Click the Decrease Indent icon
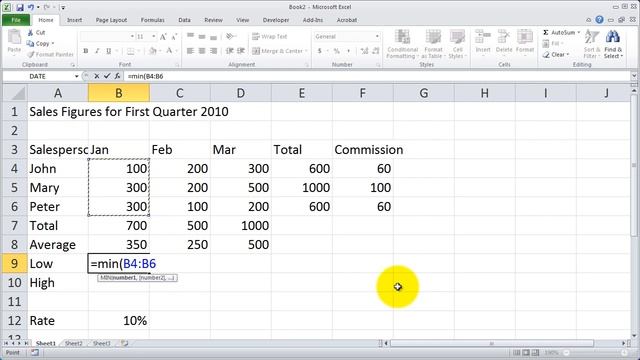Screen dimensions: 640x360 pos(230,51)
